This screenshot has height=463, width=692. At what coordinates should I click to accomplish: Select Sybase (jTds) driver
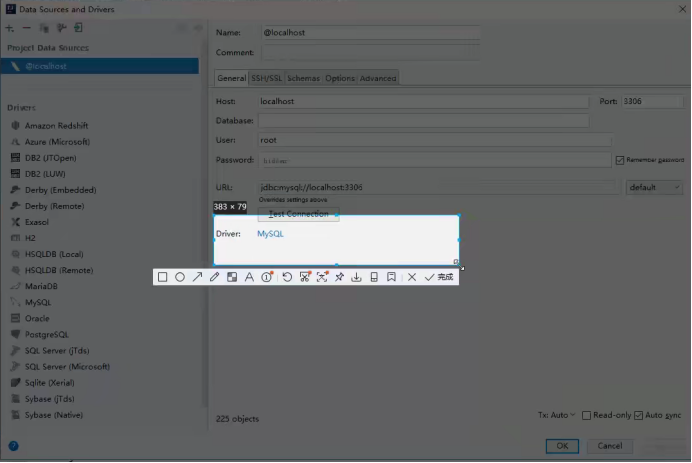49,399
